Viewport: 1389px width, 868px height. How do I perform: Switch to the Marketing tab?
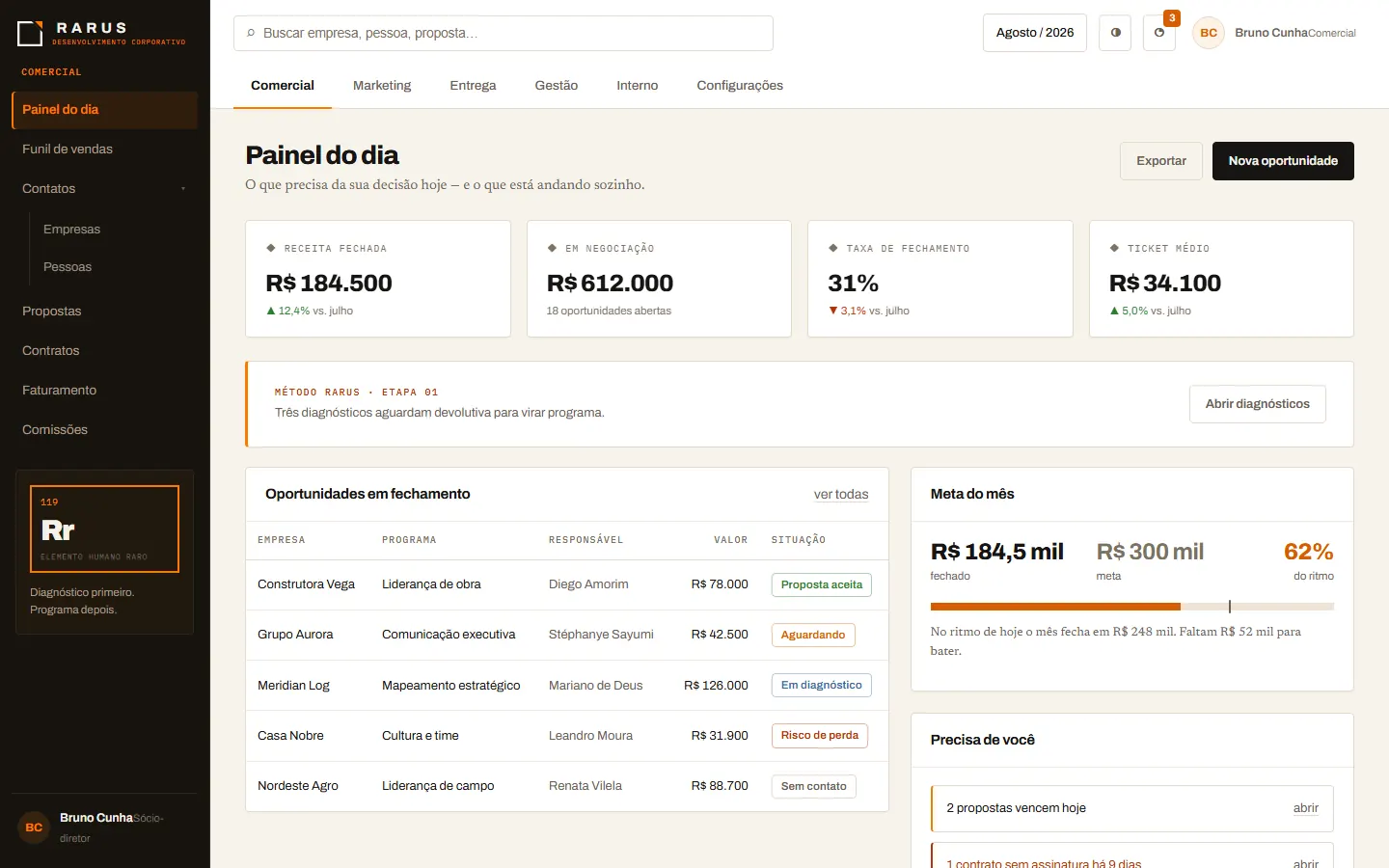(x=382, y=86)
